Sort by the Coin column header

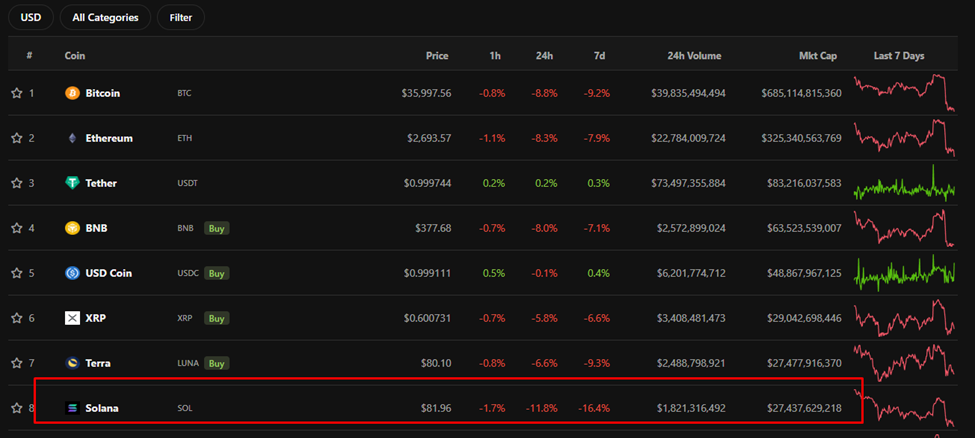click(x=75, y=55)
